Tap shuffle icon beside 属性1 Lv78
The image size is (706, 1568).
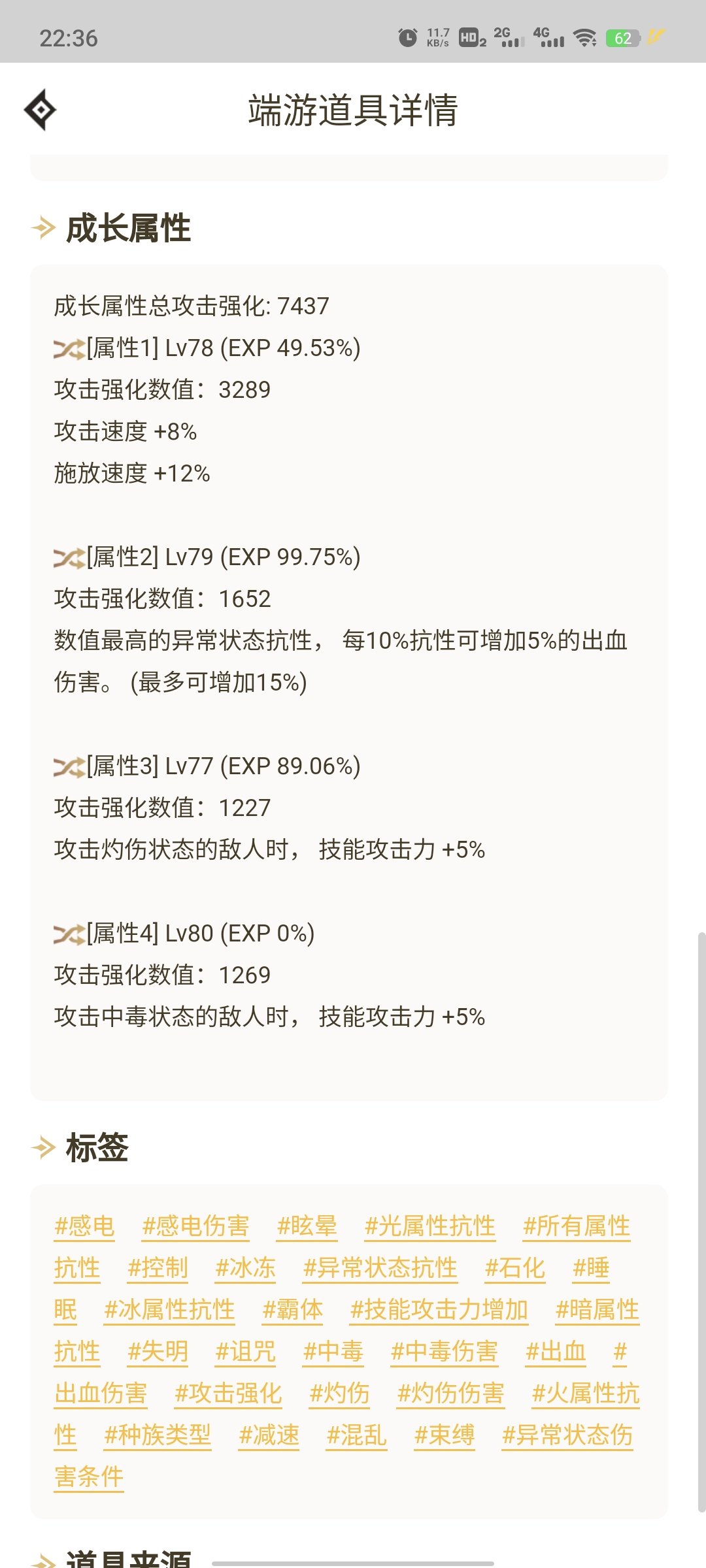click(x=69, y=349)
